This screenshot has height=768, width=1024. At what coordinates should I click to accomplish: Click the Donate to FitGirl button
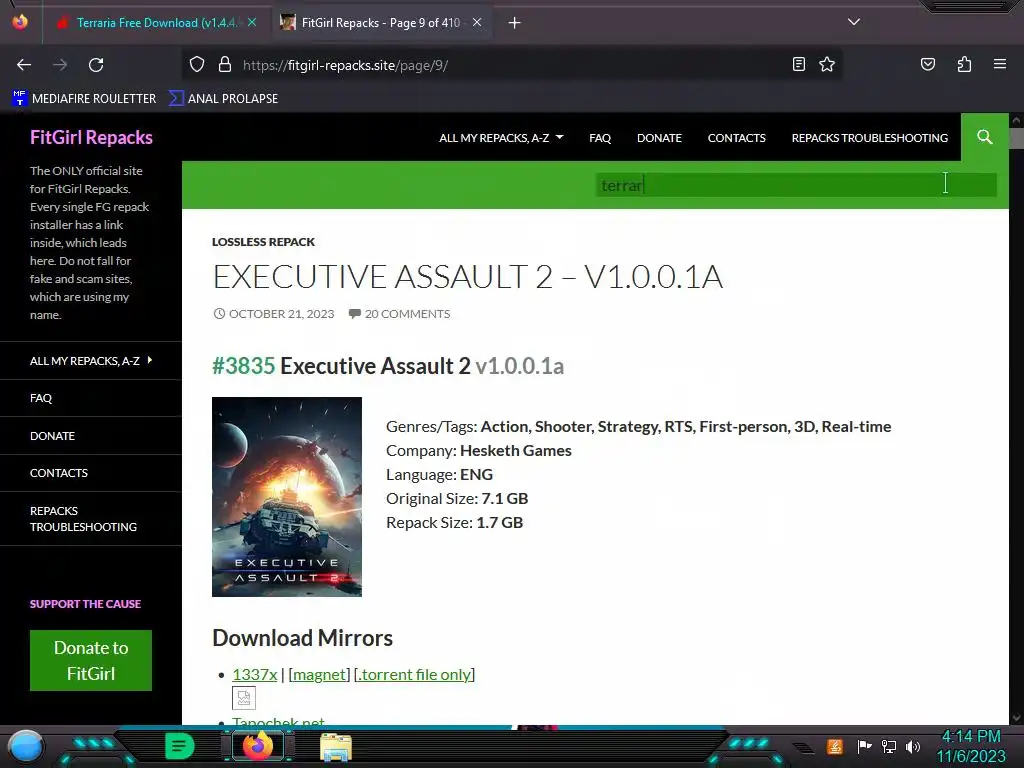[x=91, y=660]
